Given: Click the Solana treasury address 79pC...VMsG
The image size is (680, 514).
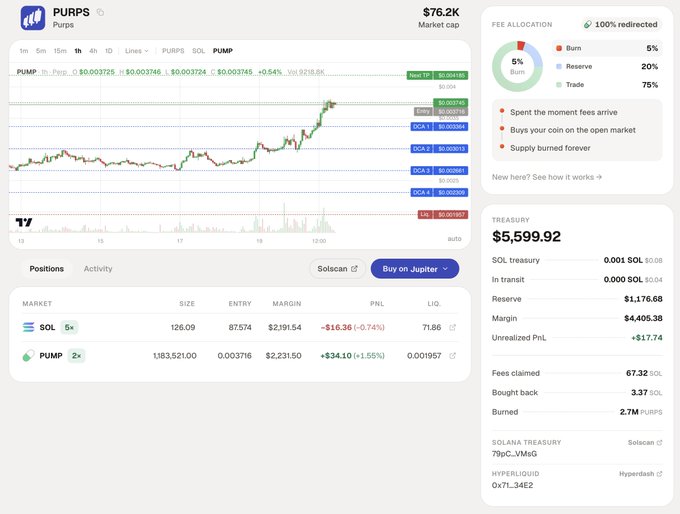Looking at the screenshot, I should pos(514,454).
